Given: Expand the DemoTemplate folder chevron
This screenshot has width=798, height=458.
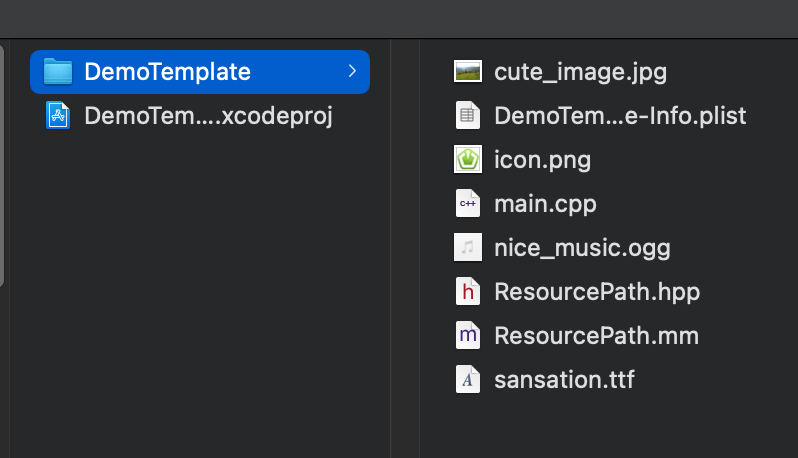Looking at the screenshot, I should pos(351,72).
